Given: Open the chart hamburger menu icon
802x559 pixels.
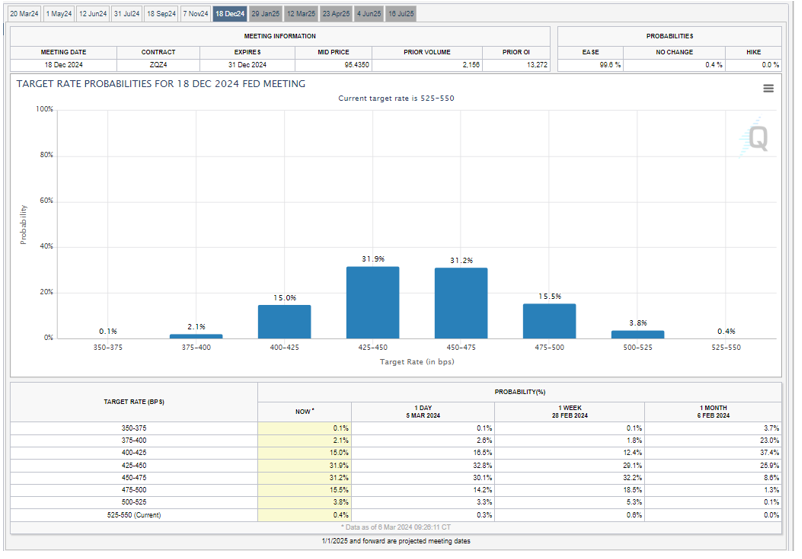Looking at the screenshot, I should tap(768, 89).
